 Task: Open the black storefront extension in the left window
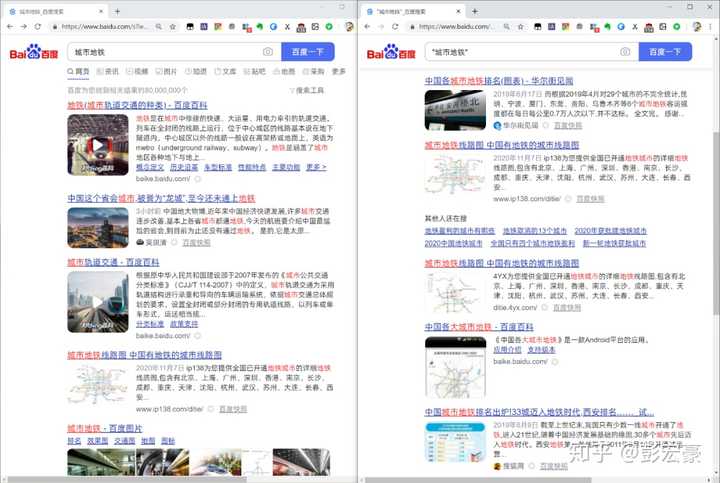(x=190, y=27)
